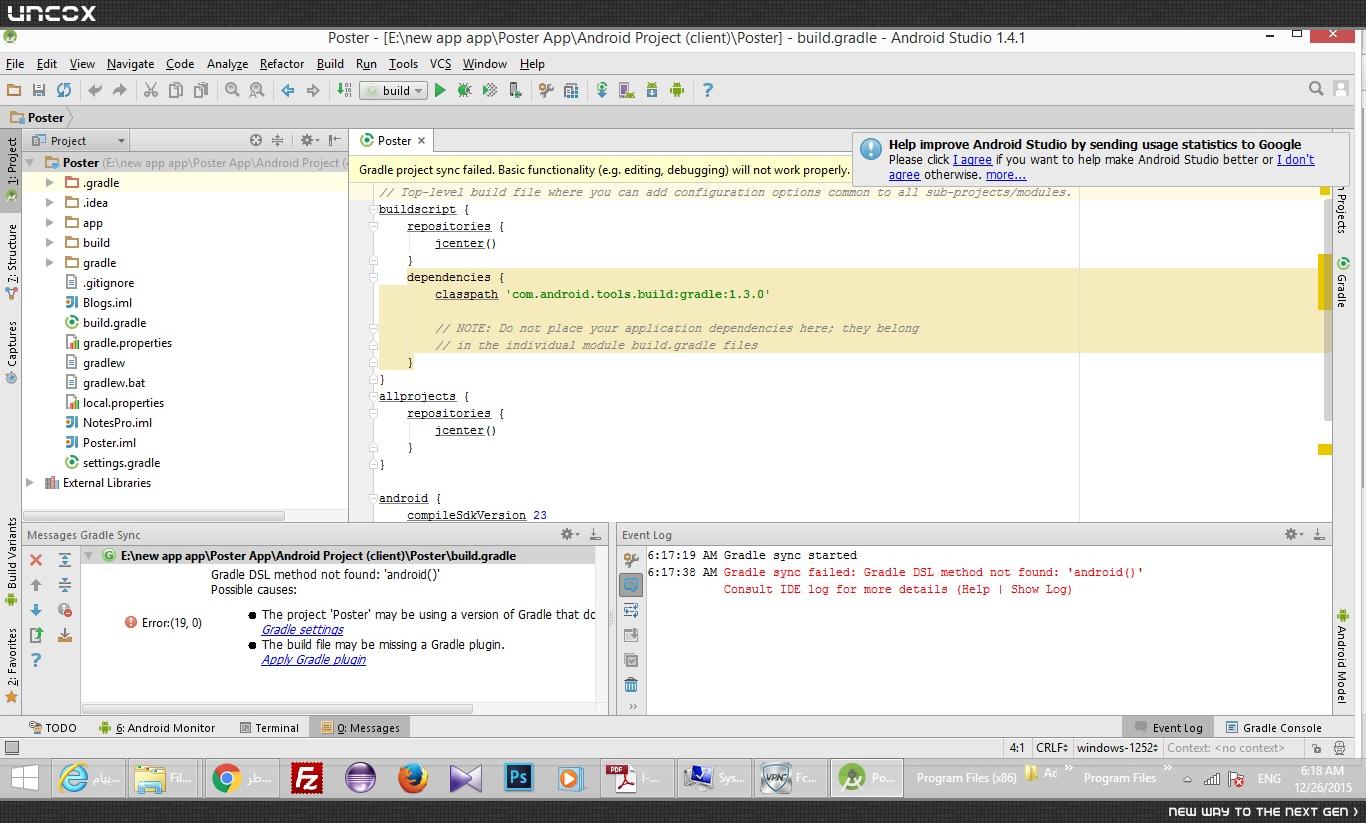1366x823 pixels.
Task: Open the Project panel gear settings dropdown
Action: coord(310,141)
